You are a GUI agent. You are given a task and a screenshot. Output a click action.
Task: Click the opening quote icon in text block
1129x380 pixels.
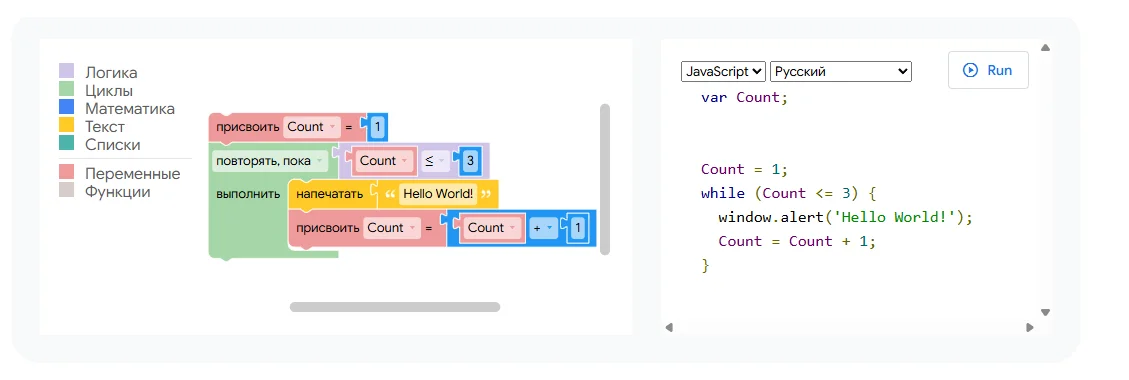[390, 194]
